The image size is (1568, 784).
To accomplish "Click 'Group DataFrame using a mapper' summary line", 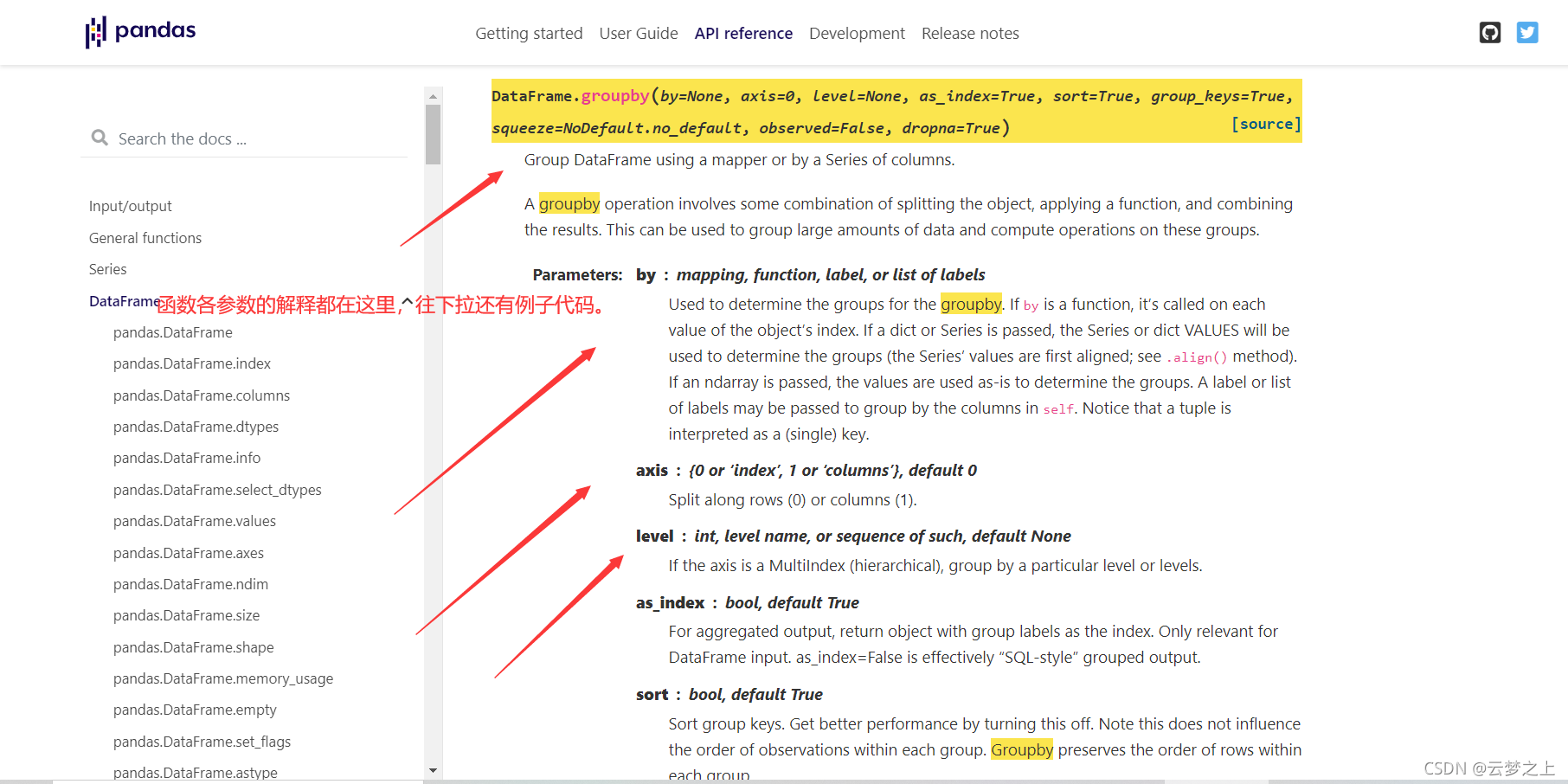I will [x=739, y=160].
